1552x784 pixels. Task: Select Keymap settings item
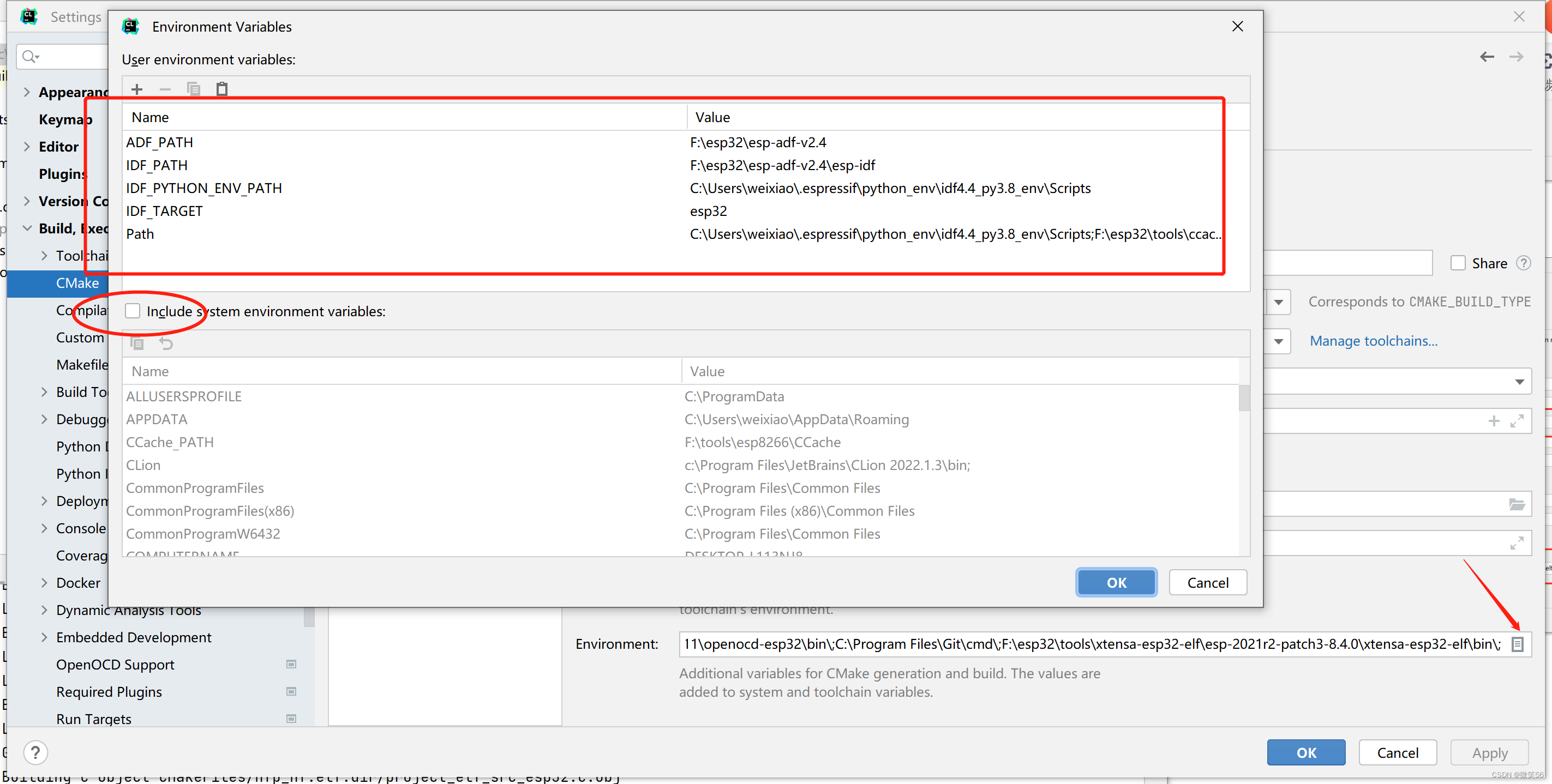click(65, 119)
